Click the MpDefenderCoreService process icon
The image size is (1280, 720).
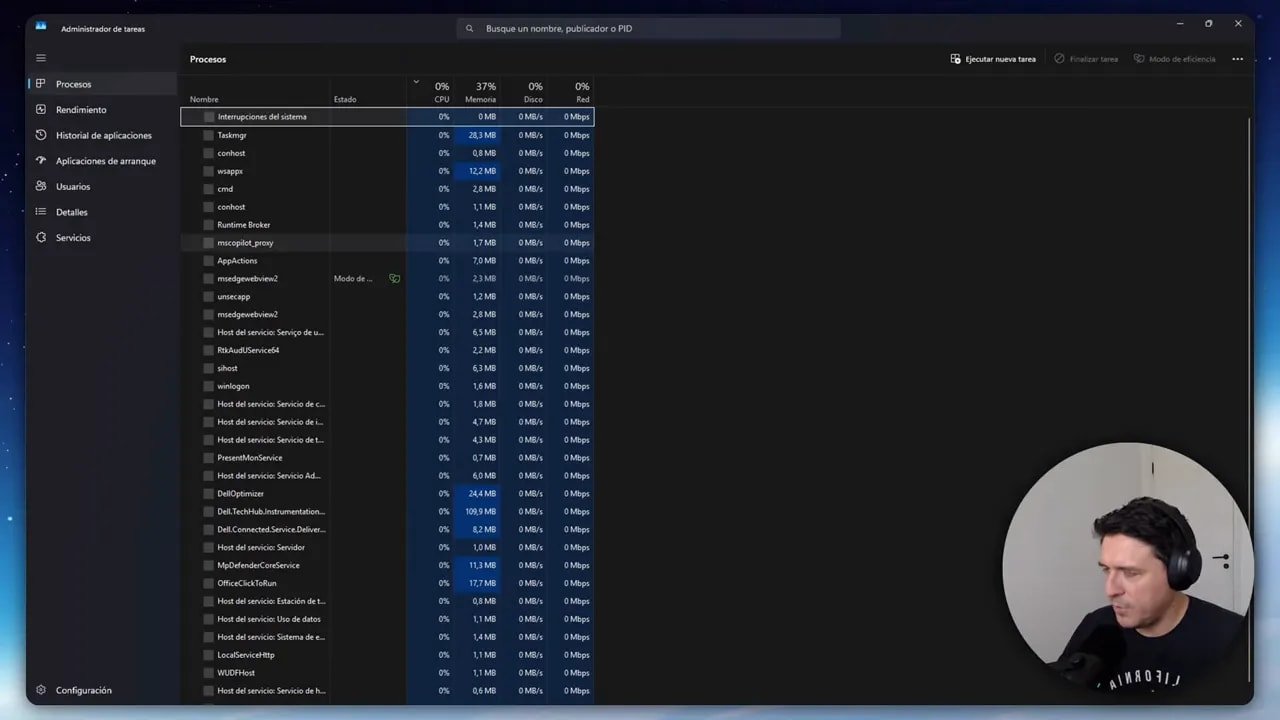click(209, 565)
